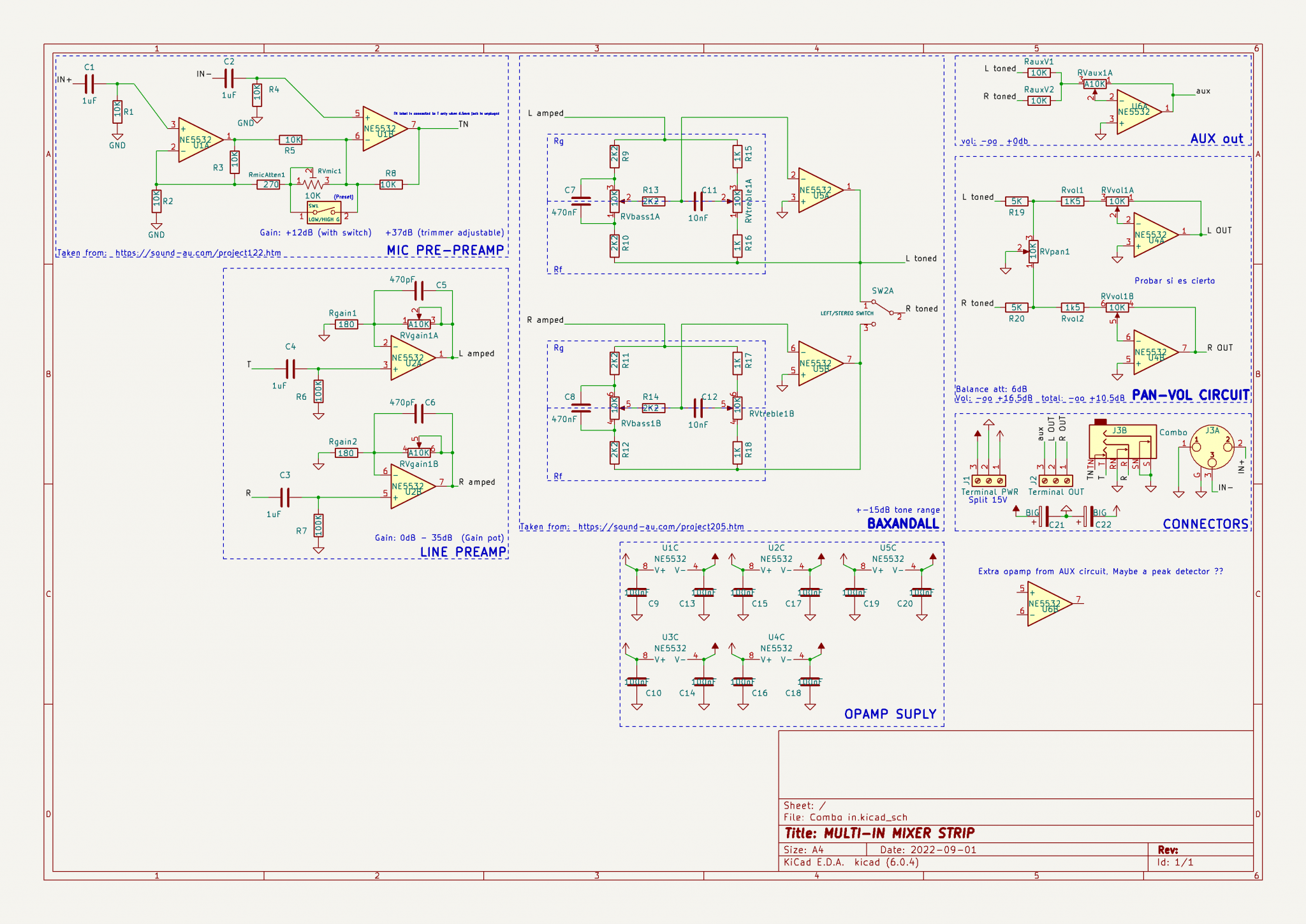Select the AUX out block title
The width and height of the screenshot is (1306, 924).
click(x=1217, y=138)
